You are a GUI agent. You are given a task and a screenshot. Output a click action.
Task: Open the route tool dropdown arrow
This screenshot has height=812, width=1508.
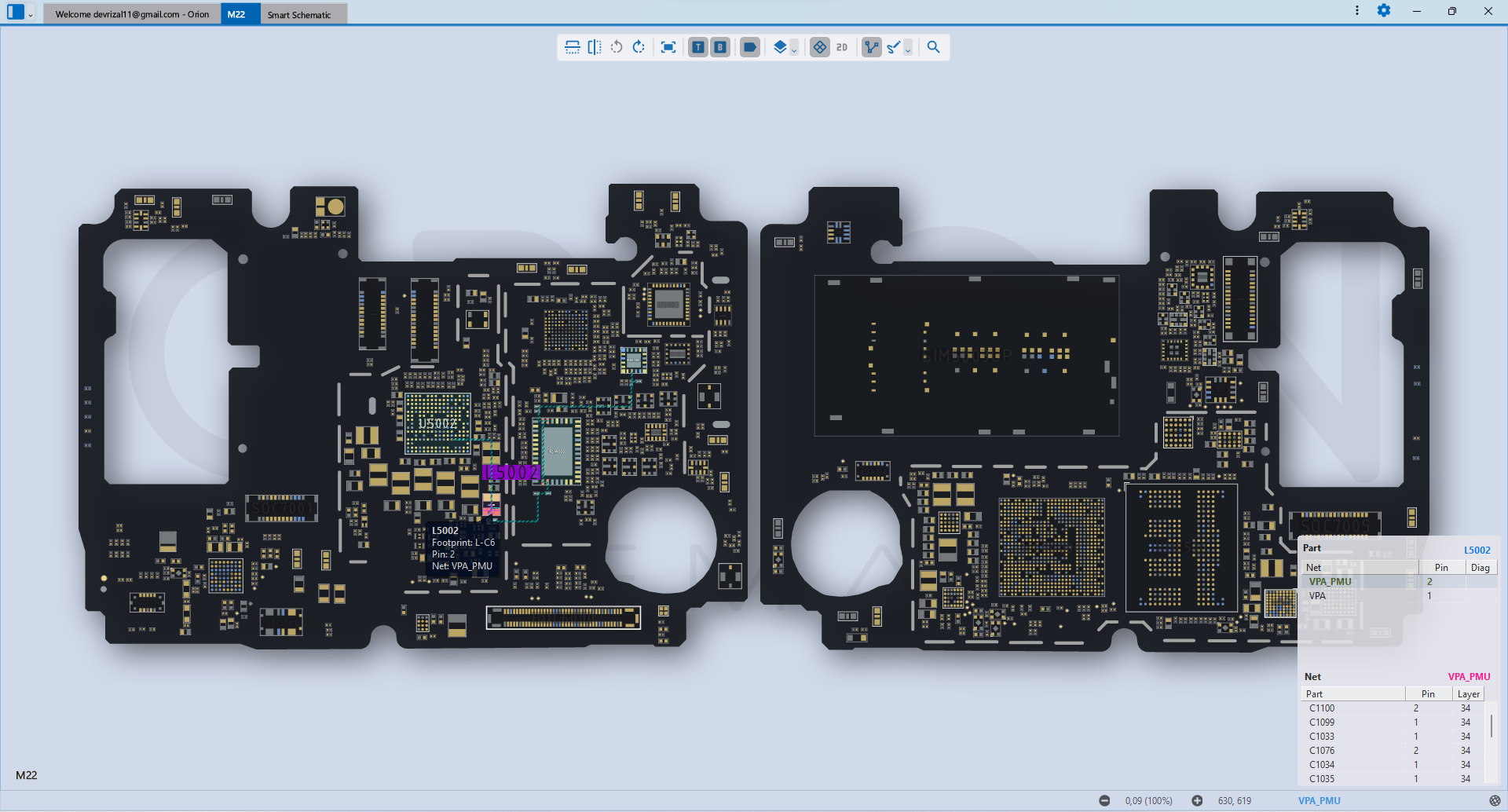coord(908,49)
